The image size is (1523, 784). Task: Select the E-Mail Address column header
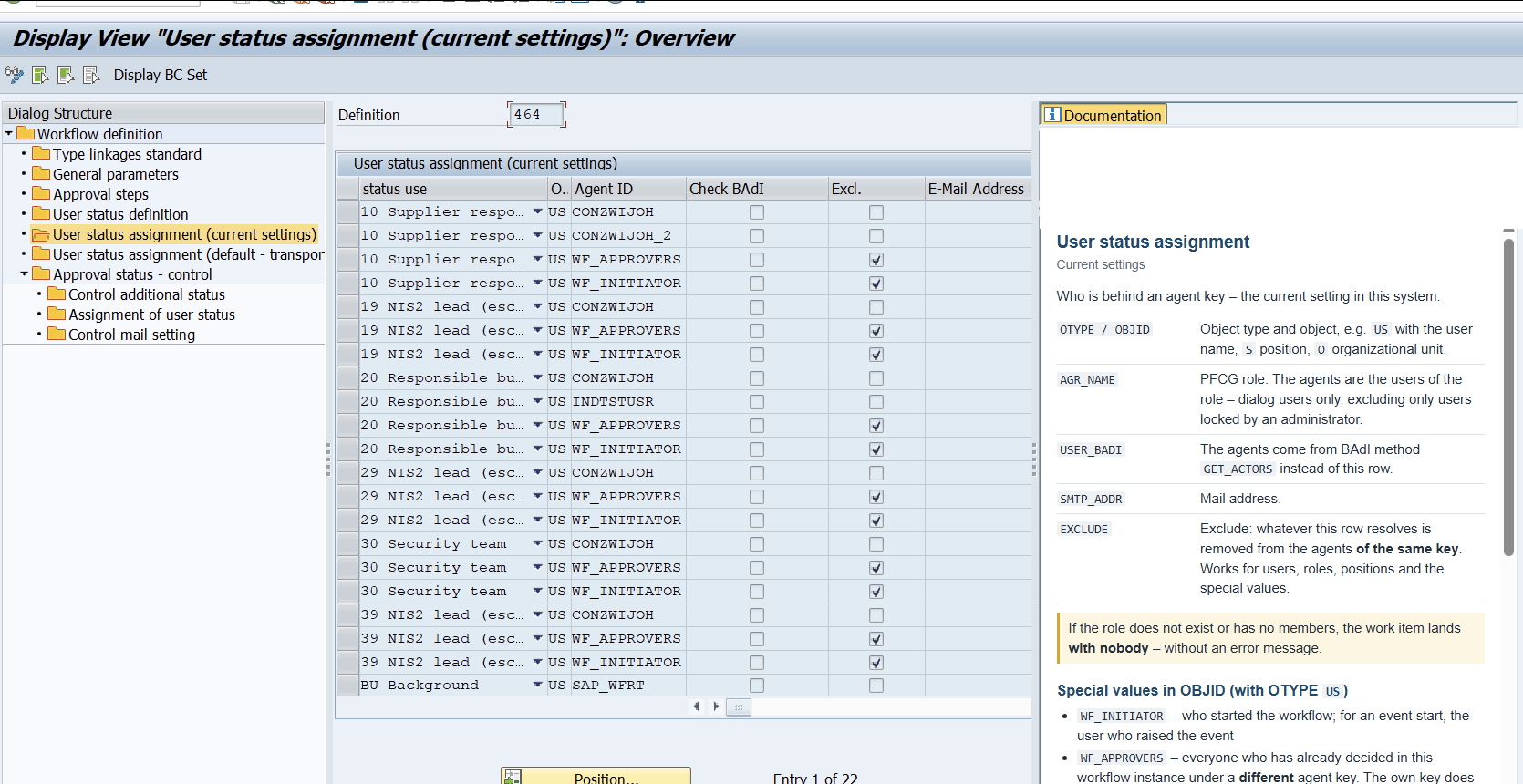(x=978, y=189)
